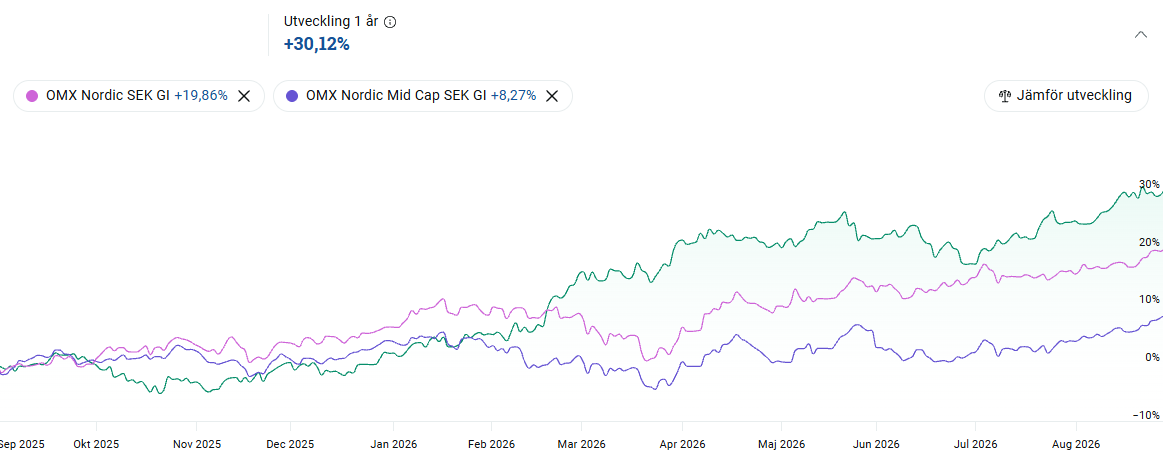Click the purple OMX Nordic Mid Cap color dot

(x=291, y=96)
